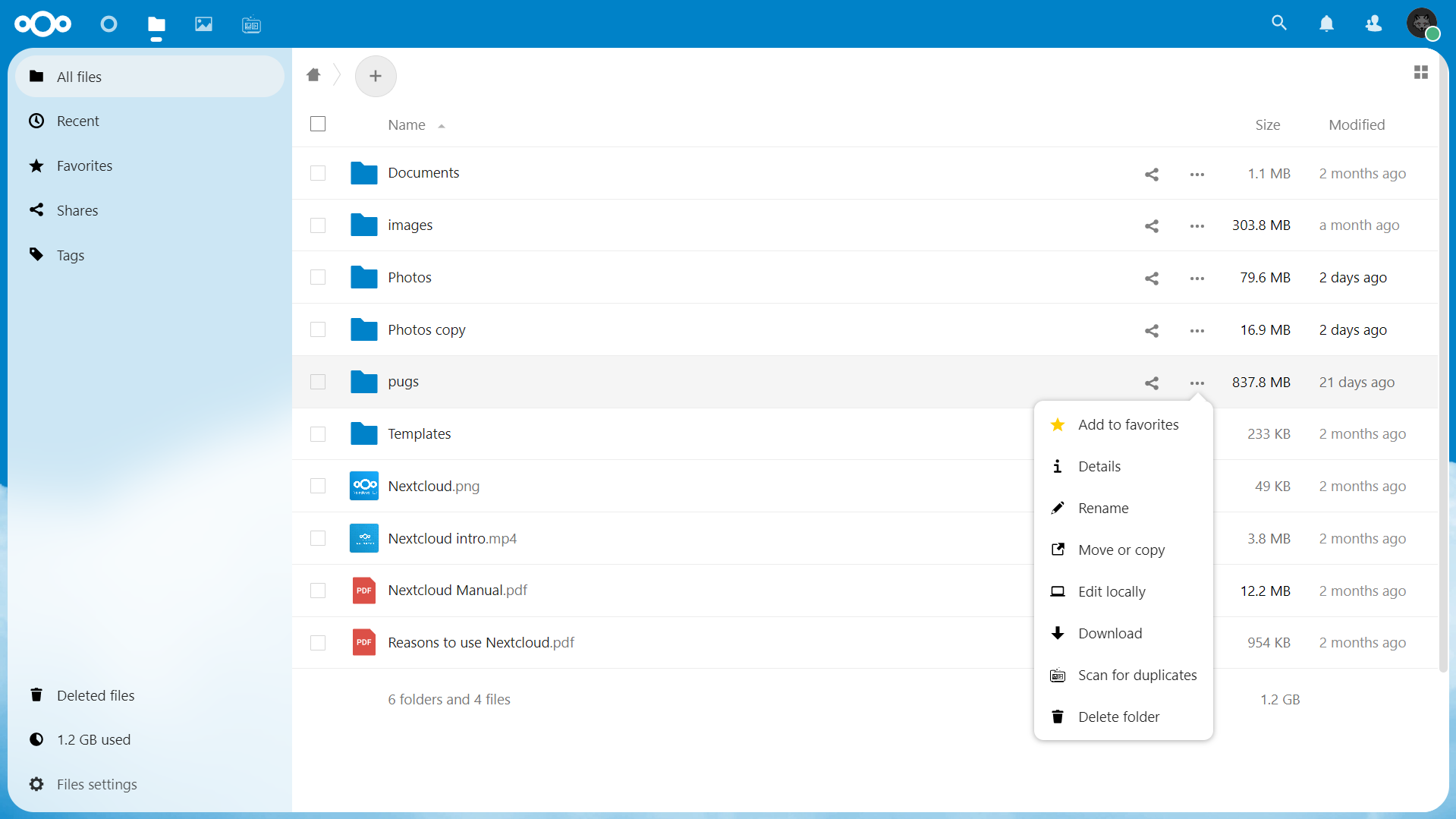Viewport: 1456px width, 819px height.
Task: Open Shares in sidebar
Action: point(149,210)
